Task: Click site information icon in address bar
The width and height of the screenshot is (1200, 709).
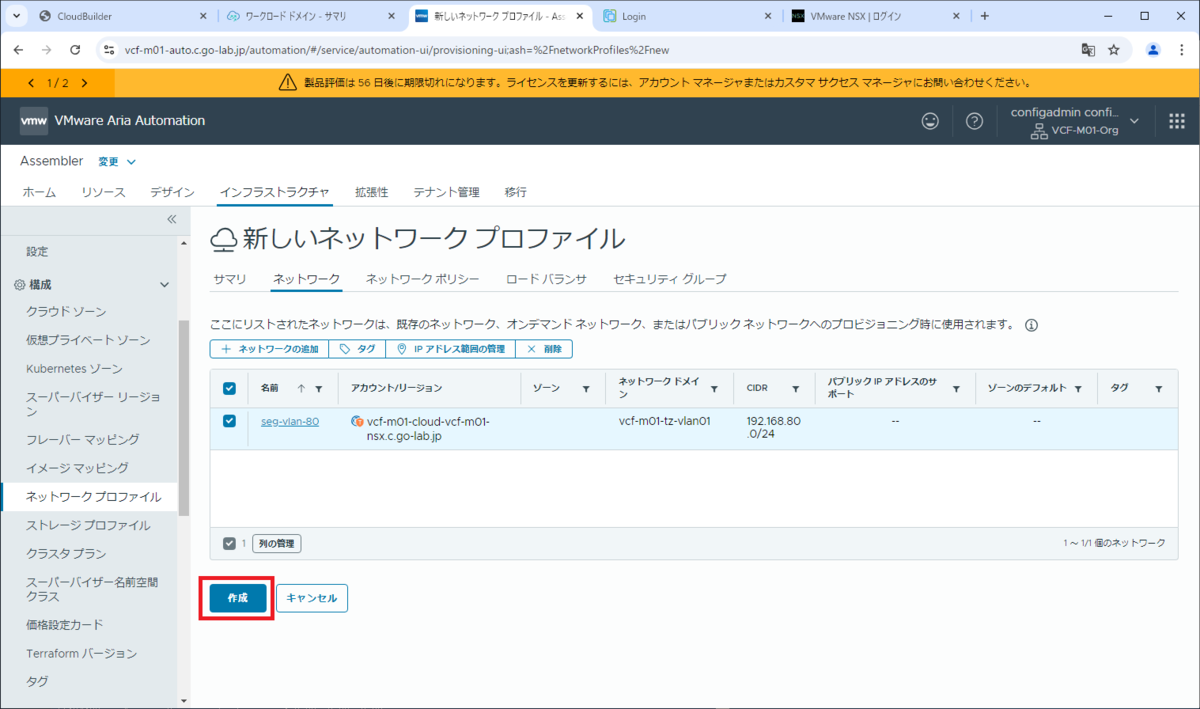Action: [109, 49]
